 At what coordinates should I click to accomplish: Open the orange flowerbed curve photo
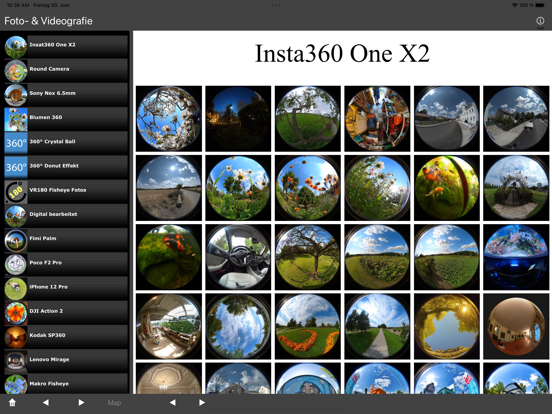tap(308, 326)
